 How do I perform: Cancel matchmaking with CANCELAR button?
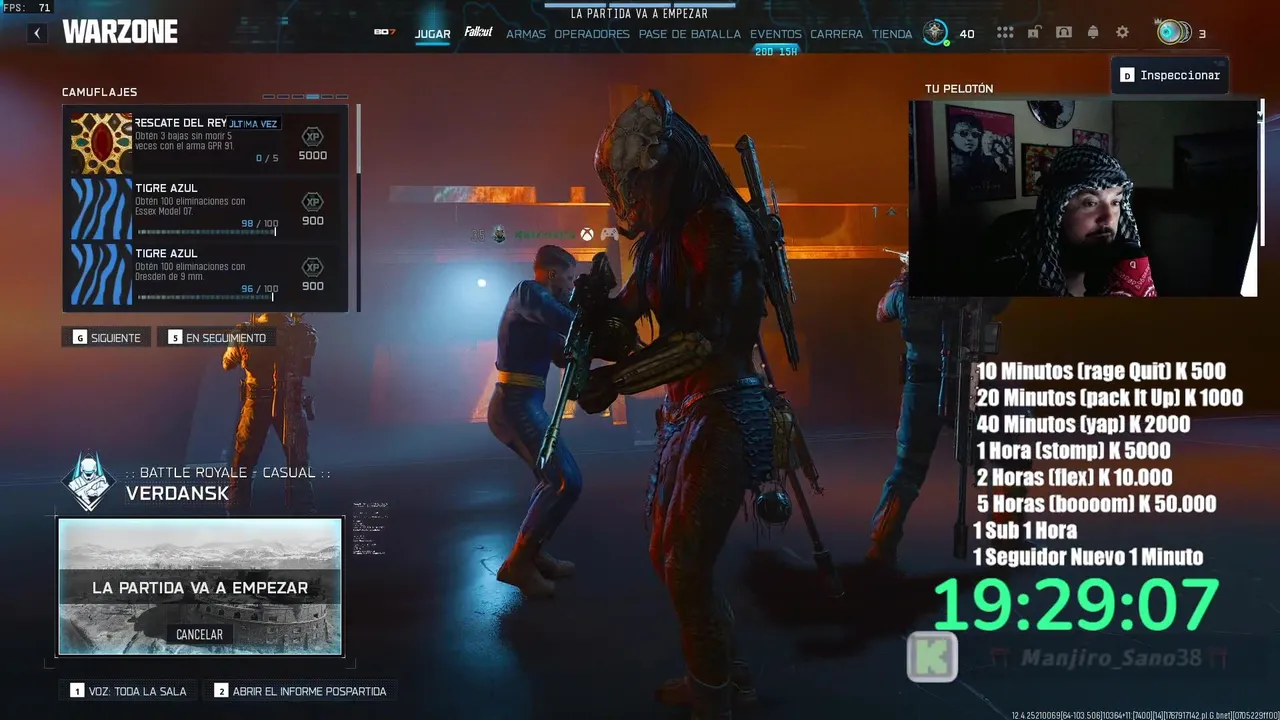point(200,634)
